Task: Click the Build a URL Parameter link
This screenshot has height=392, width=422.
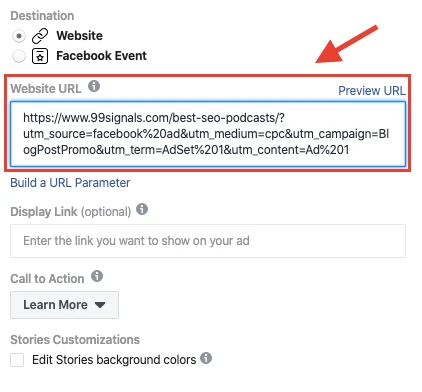Action: 70,183
